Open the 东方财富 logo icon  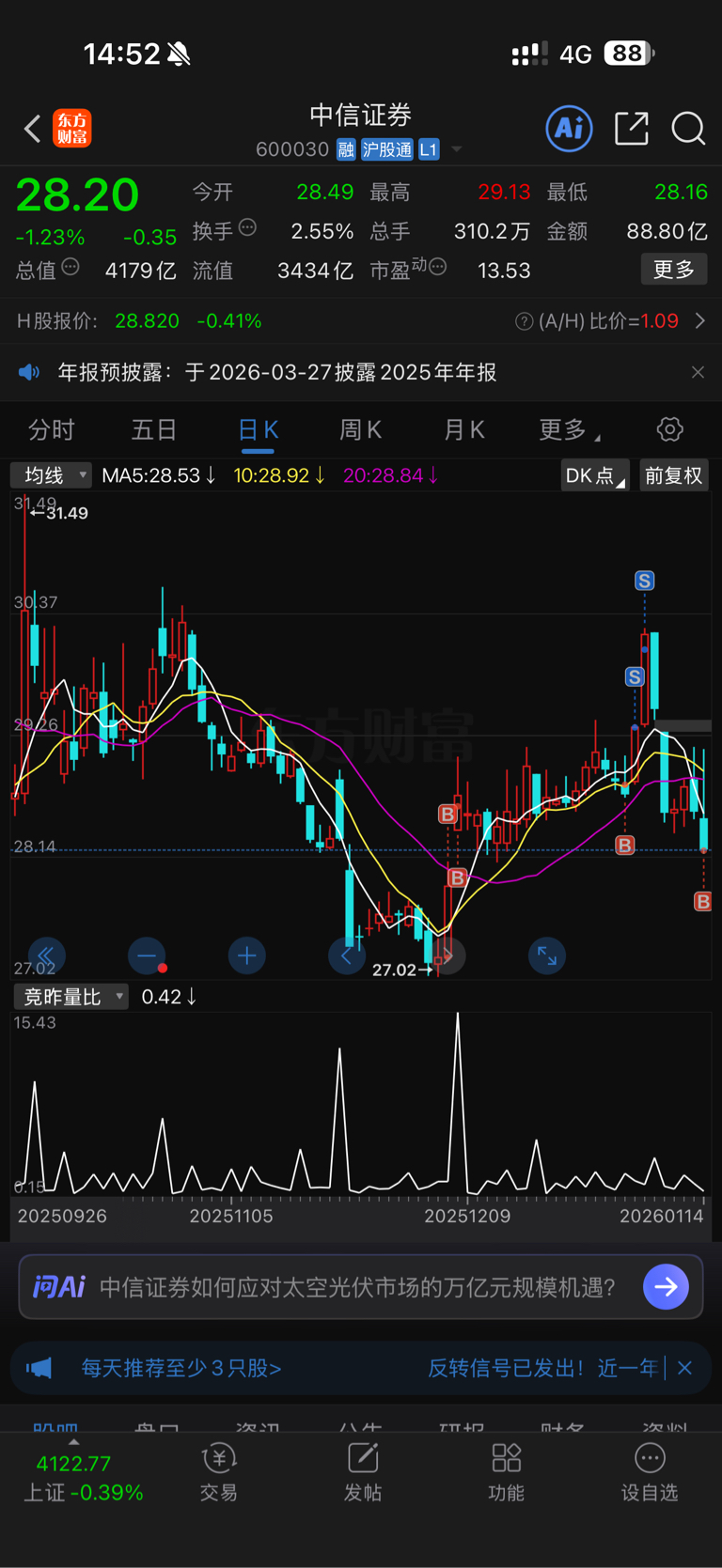(72, 129)
